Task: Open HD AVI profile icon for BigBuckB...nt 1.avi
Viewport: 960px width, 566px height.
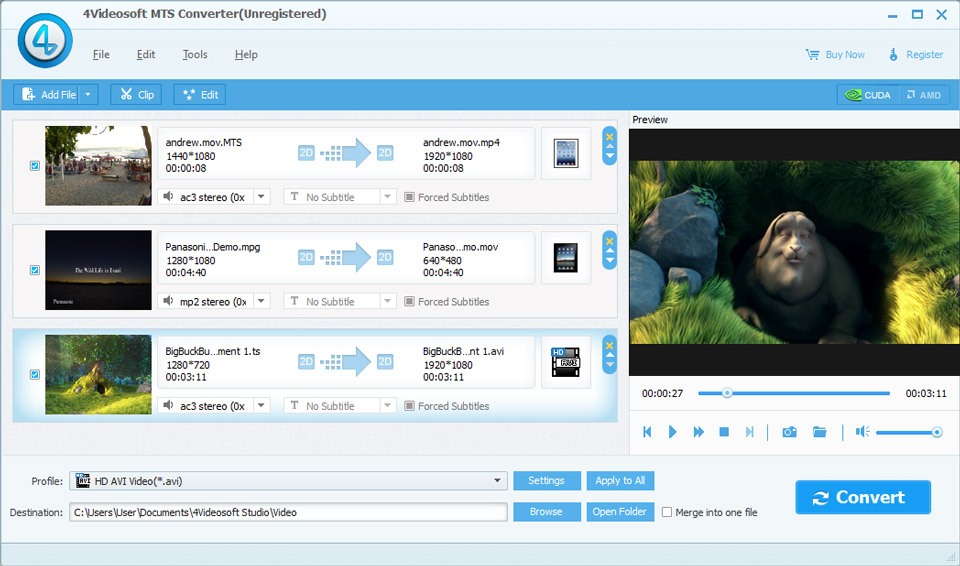Action: [566, 362]
